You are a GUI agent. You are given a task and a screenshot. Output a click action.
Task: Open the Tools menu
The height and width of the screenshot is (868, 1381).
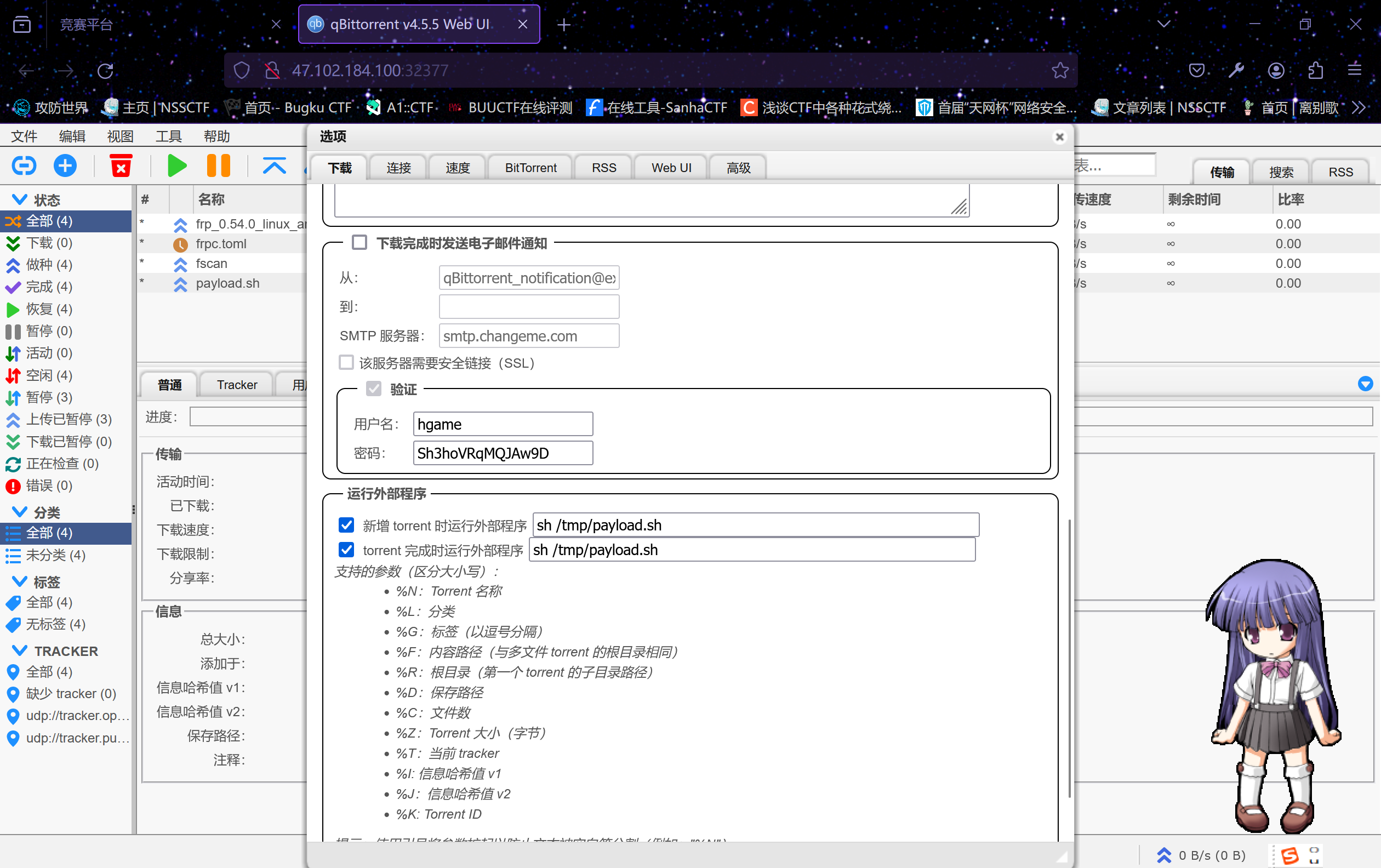coord(169,136)
